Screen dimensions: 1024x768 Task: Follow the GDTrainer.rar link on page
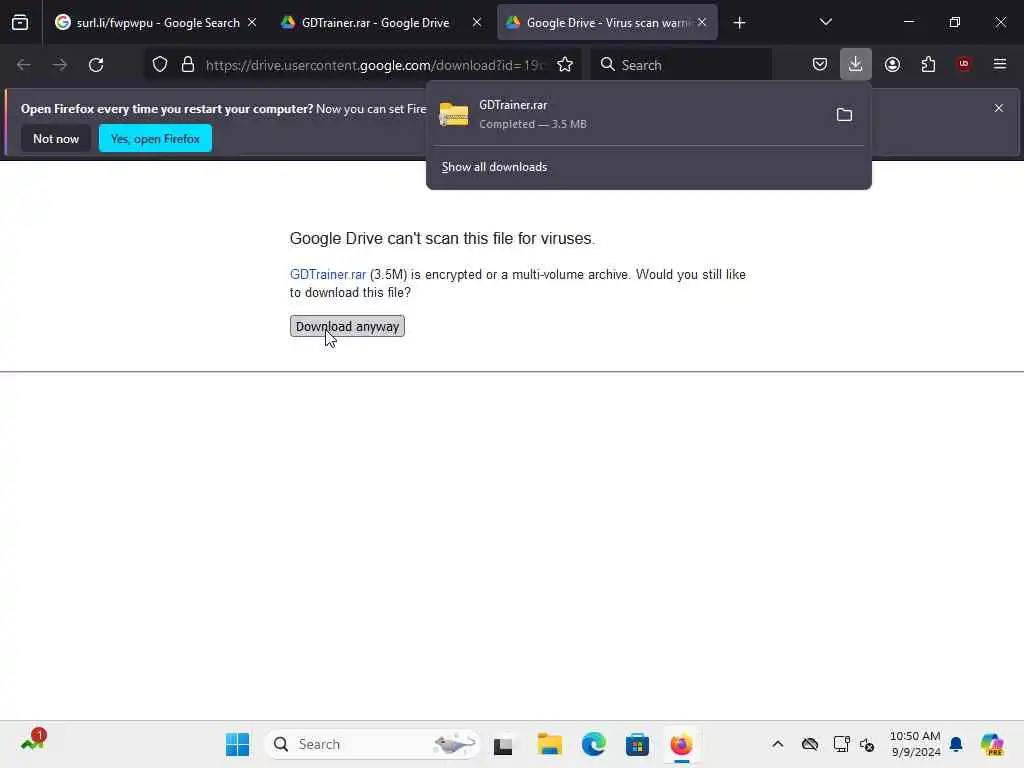point(328,274)
